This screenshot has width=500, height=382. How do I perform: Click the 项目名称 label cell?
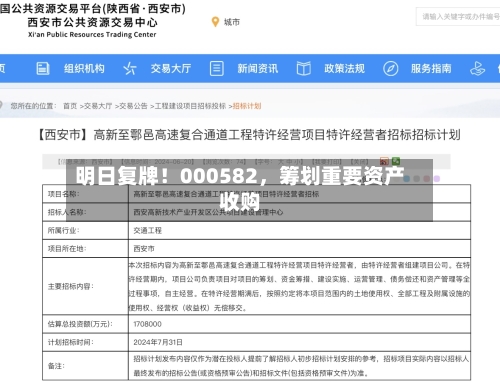[86, 194]
